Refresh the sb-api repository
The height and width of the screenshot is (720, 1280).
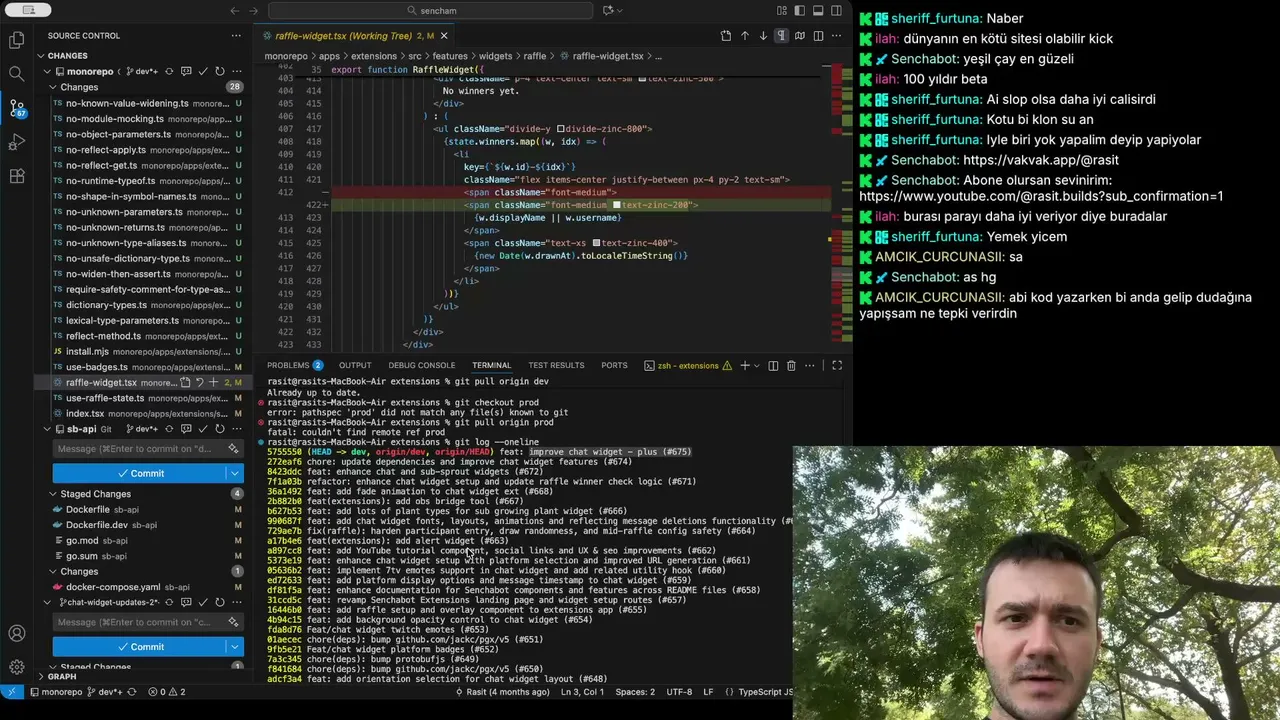click(x=220, y=429)
